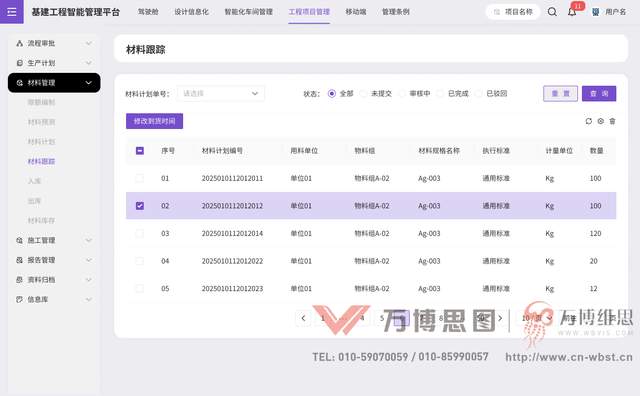640x396 pixels.
Task: Open the 材料跟踪 submenu item
Action: tap(41, 161)
